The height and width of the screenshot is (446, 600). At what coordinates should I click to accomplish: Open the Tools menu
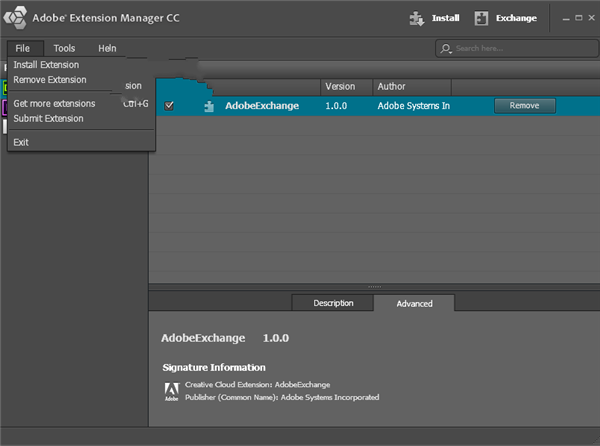coord(64,48)
